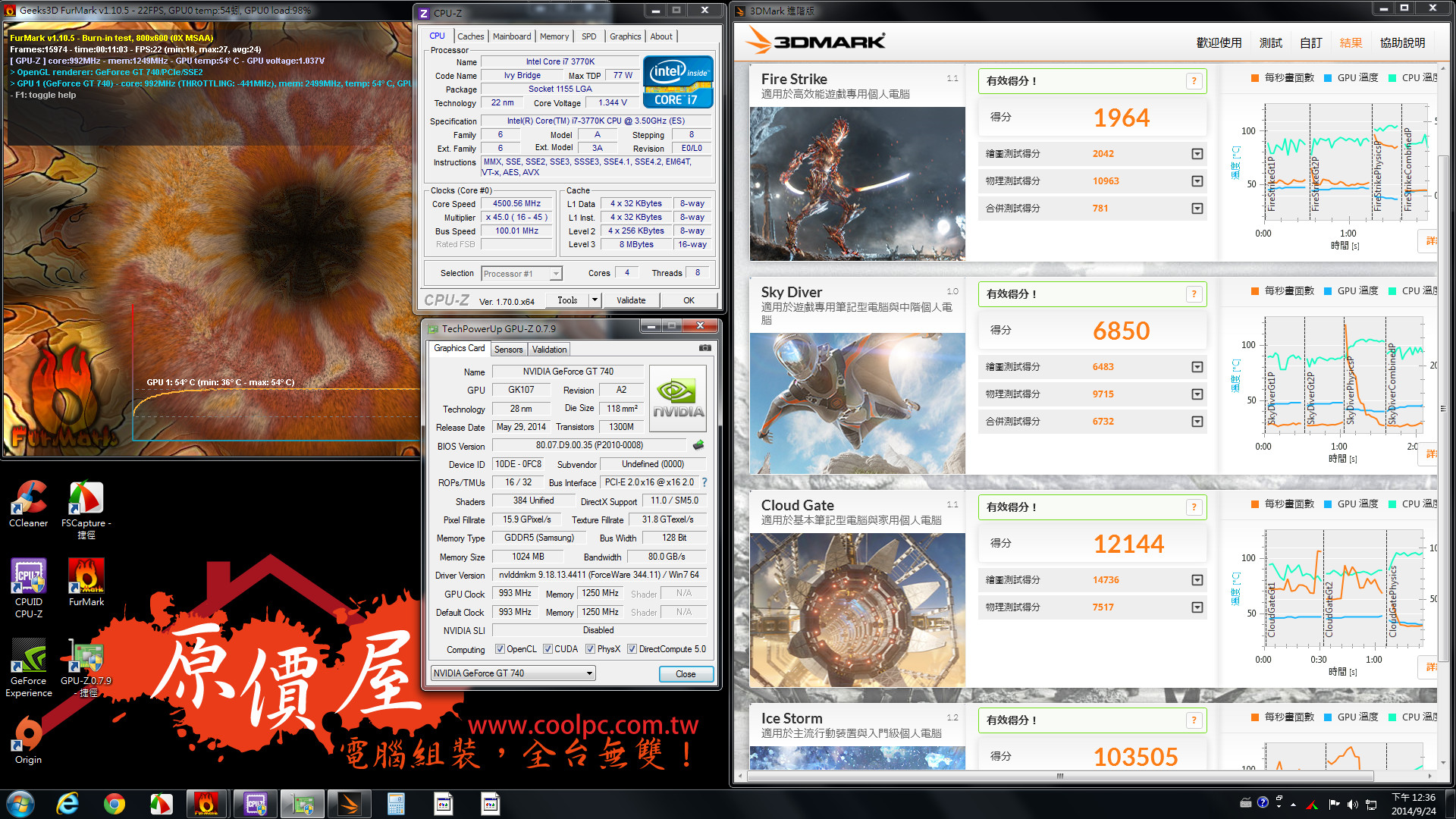The width and height of the screenshot is (1456, 819).
Task: Open CCleaner desktop shortcut
Action: pyautogui.click(x=28, y=504)
